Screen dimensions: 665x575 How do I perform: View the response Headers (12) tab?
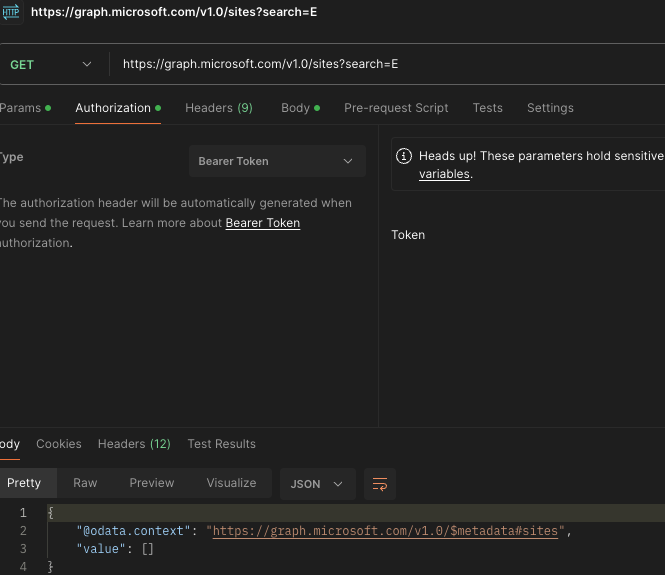pos(134,444)
